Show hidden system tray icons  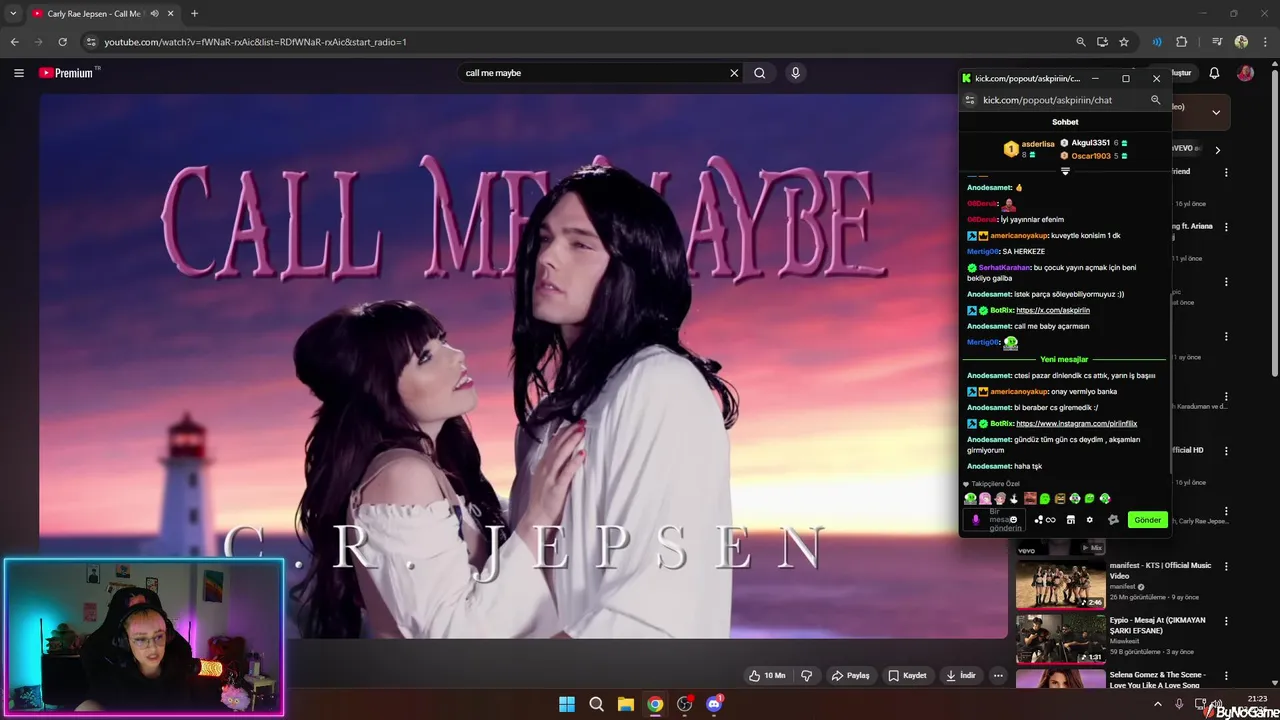coord(1158,704)
